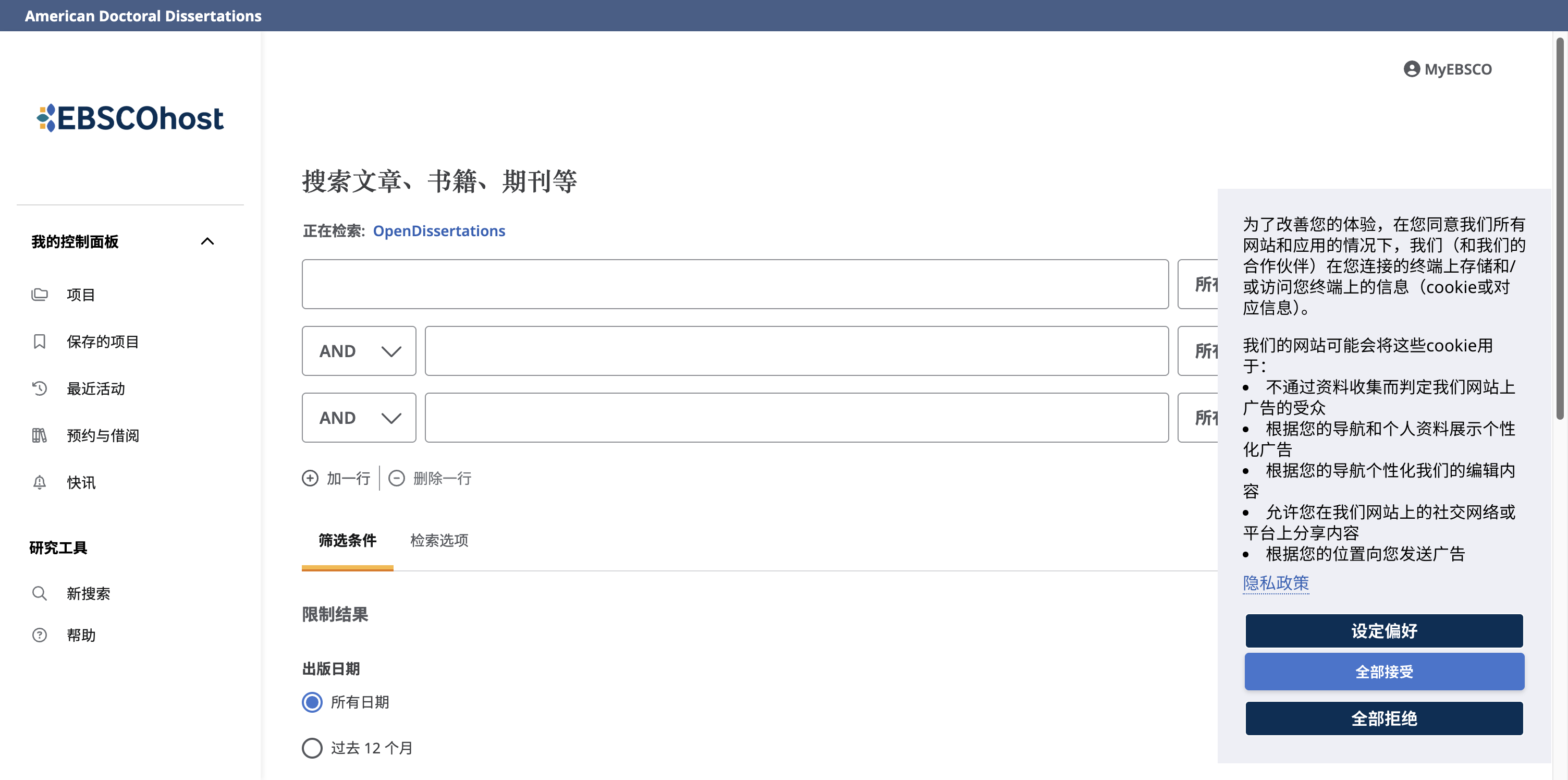The width and height of the screenshot is (1568, 780).
Task: Click the EBSCOhost logo
Action: click(130, 118)
